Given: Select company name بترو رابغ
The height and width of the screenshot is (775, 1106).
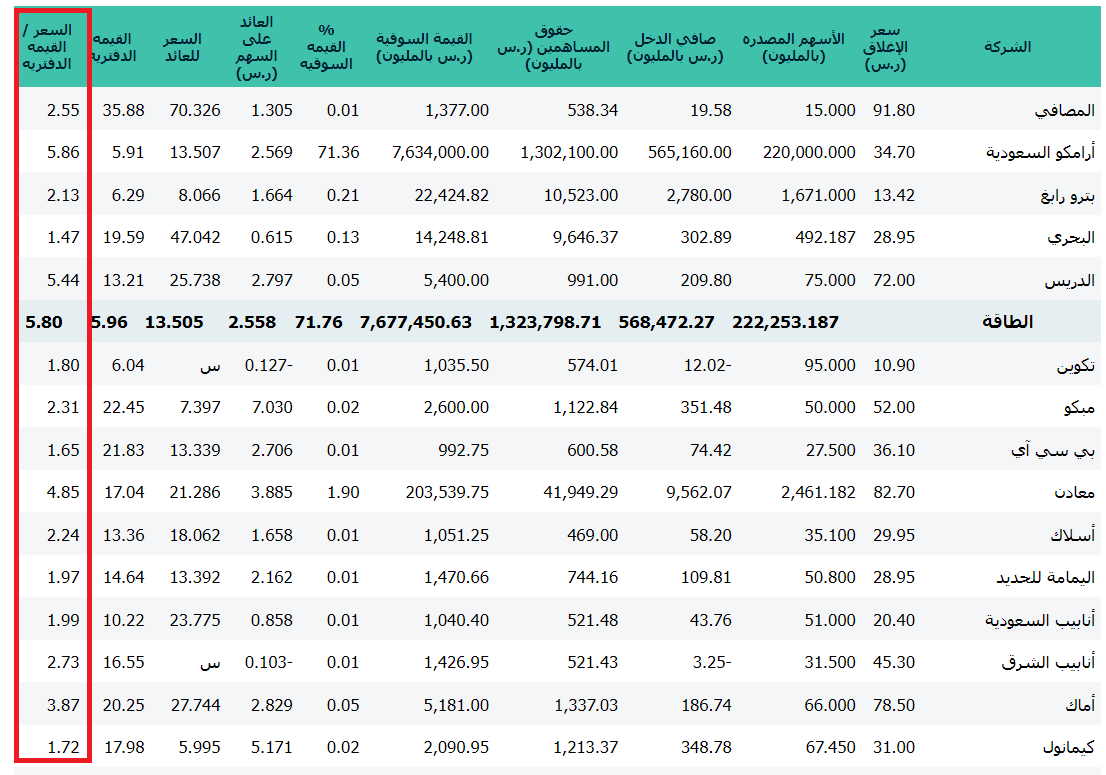Looking at the screenshot, I should (1068, 195).
